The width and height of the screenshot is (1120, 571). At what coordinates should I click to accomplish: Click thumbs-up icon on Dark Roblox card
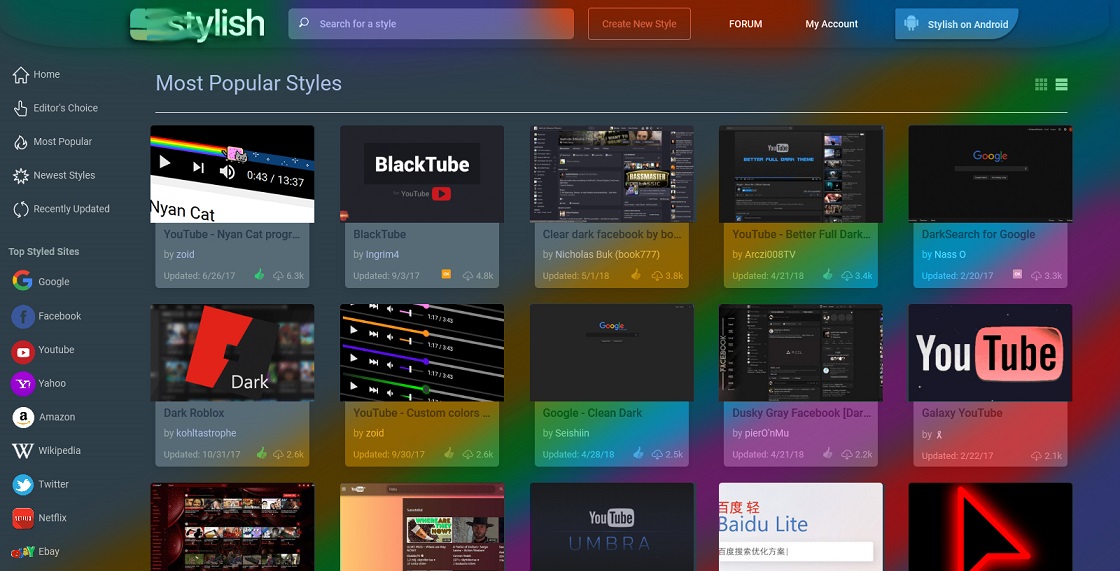[261, 453]
